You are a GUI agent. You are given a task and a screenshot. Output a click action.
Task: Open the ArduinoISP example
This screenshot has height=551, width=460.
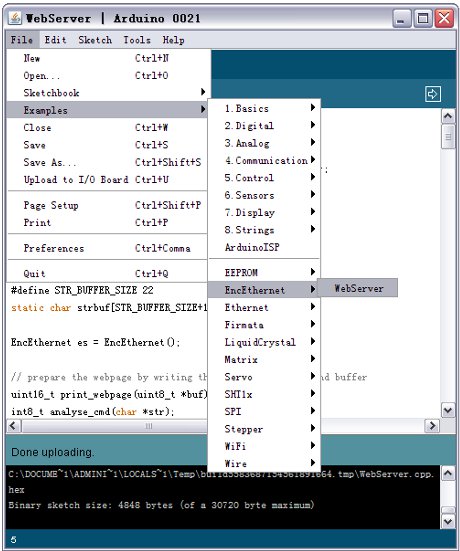point(264,247)
